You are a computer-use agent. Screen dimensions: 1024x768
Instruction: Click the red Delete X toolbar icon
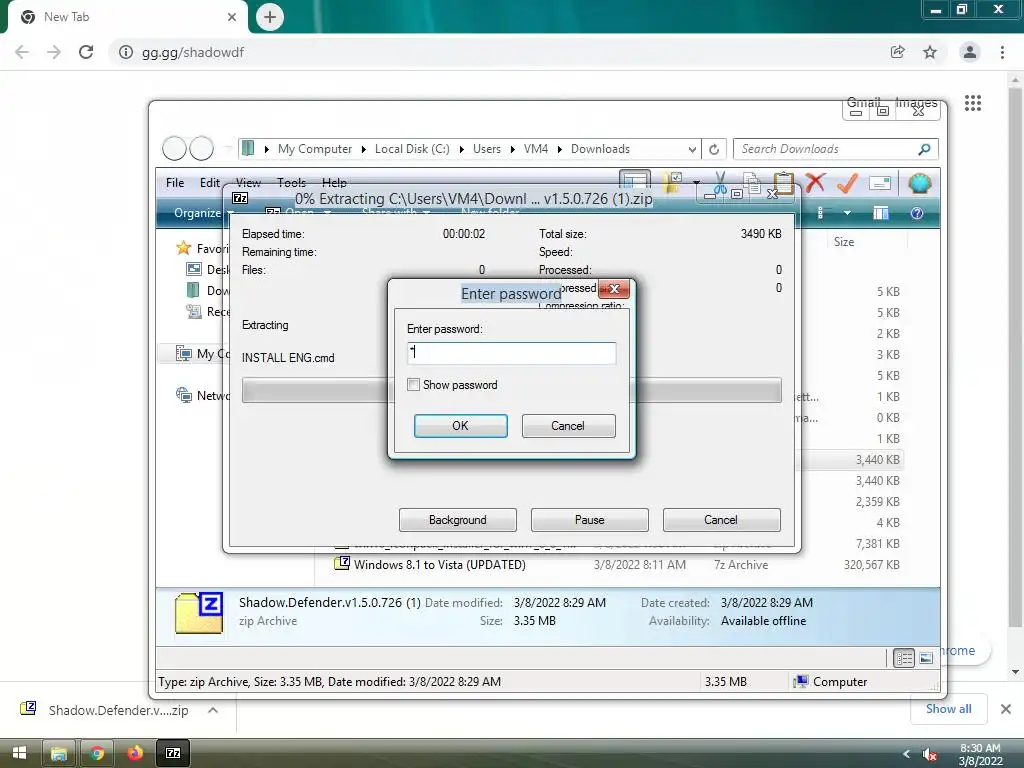click(815, 183)
